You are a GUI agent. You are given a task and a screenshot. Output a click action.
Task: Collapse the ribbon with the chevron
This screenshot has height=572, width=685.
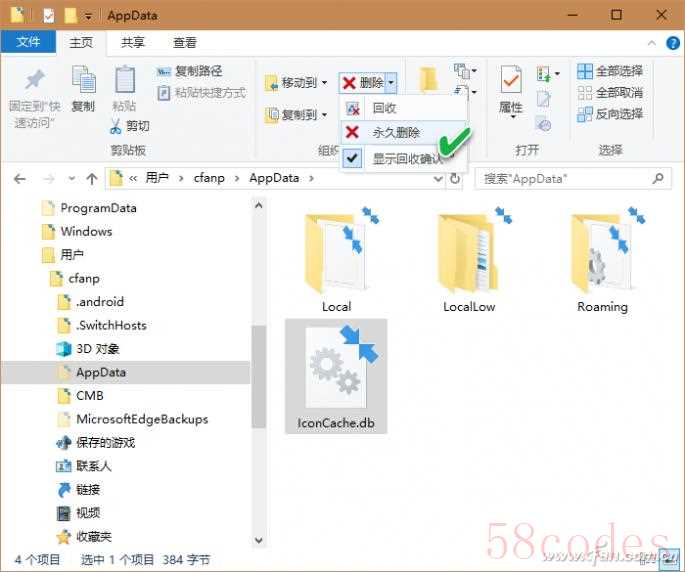(651, 43)
